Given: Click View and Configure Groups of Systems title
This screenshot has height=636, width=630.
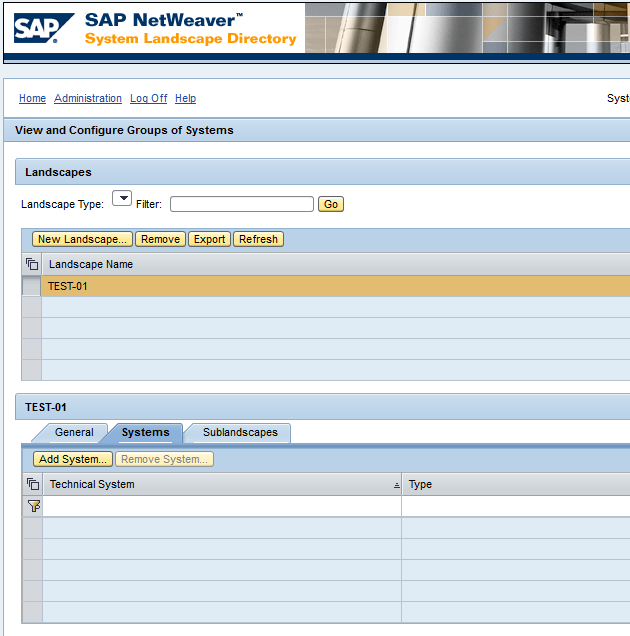Looking at the screenshot, I should tap(124, 130).
